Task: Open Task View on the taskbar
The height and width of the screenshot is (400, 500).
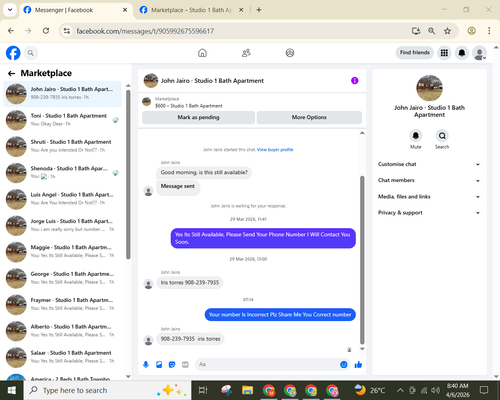Action: [203, 390]
